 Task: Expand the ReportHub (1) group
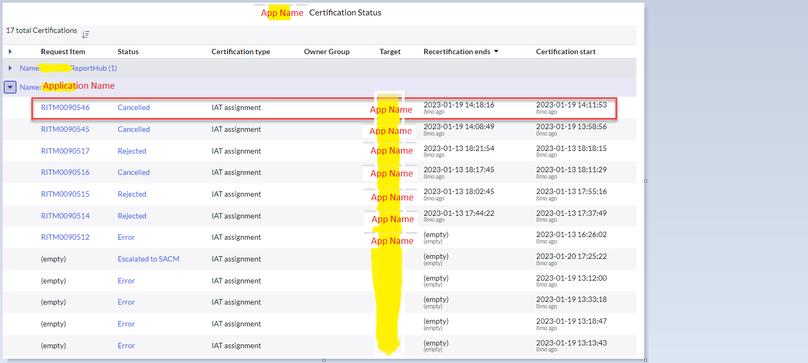pyautogui.click(x=10, y=68)
